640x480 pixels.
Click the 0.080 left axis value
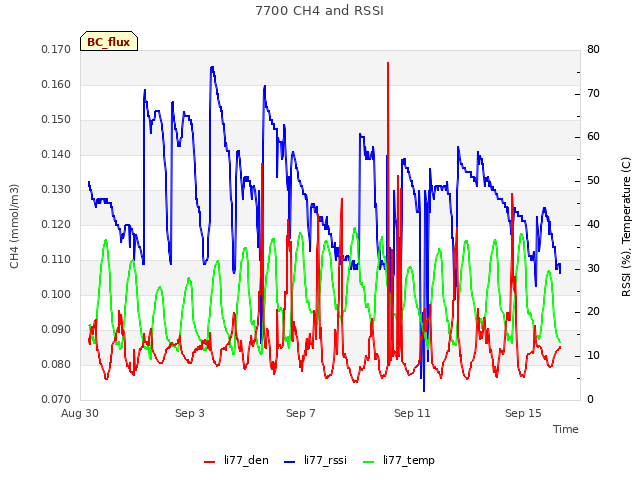pos(56,364)
